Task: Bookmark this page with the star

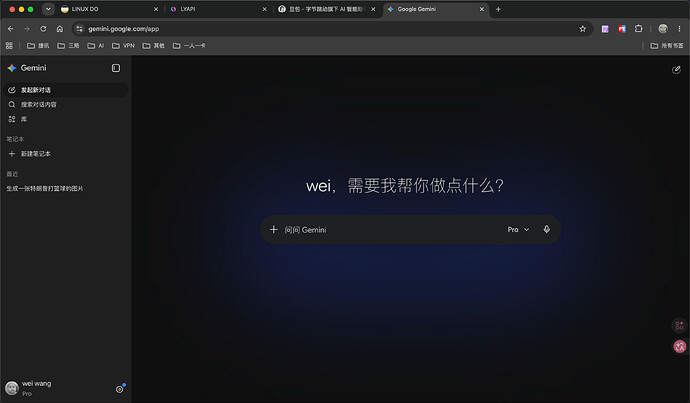Action: click(x=583, y=29)
